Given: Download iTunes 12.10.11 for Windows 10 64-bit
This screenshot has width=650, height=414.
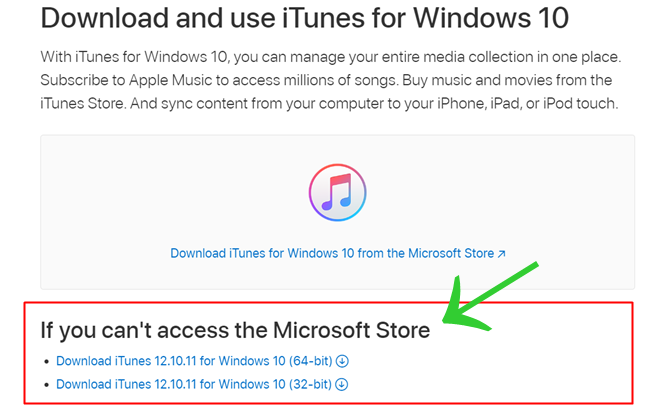Looking at the screenshot, I should click(x=194, y=361).
